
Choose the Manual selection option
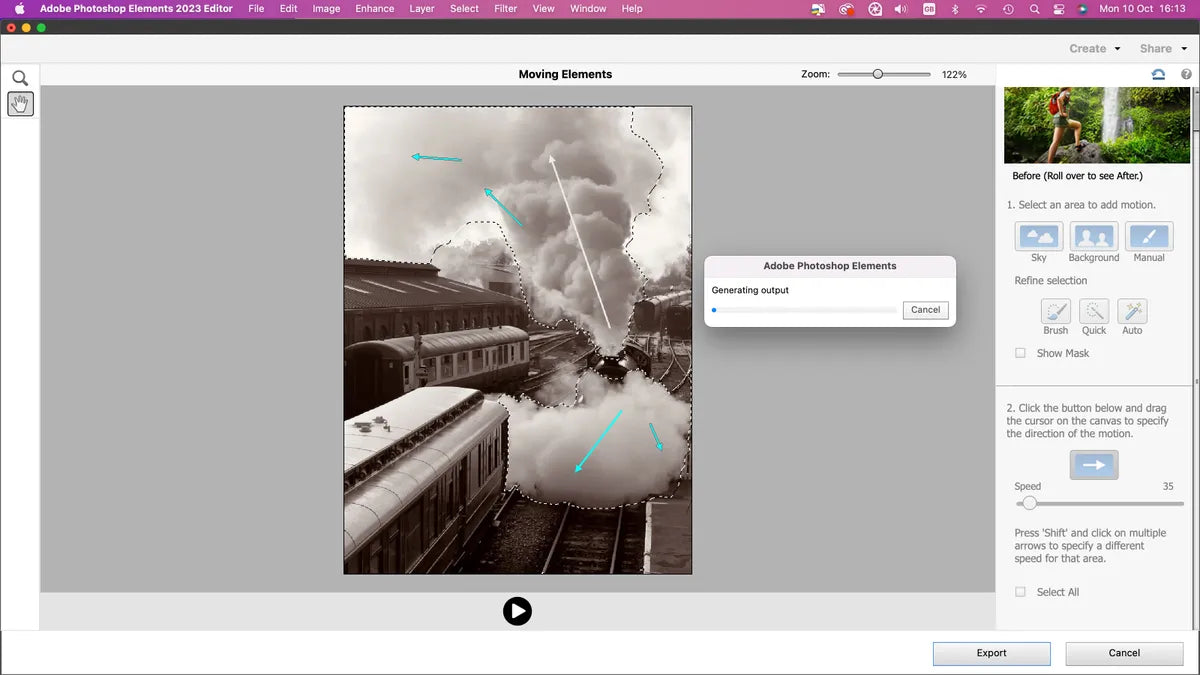click(1148, 237)
